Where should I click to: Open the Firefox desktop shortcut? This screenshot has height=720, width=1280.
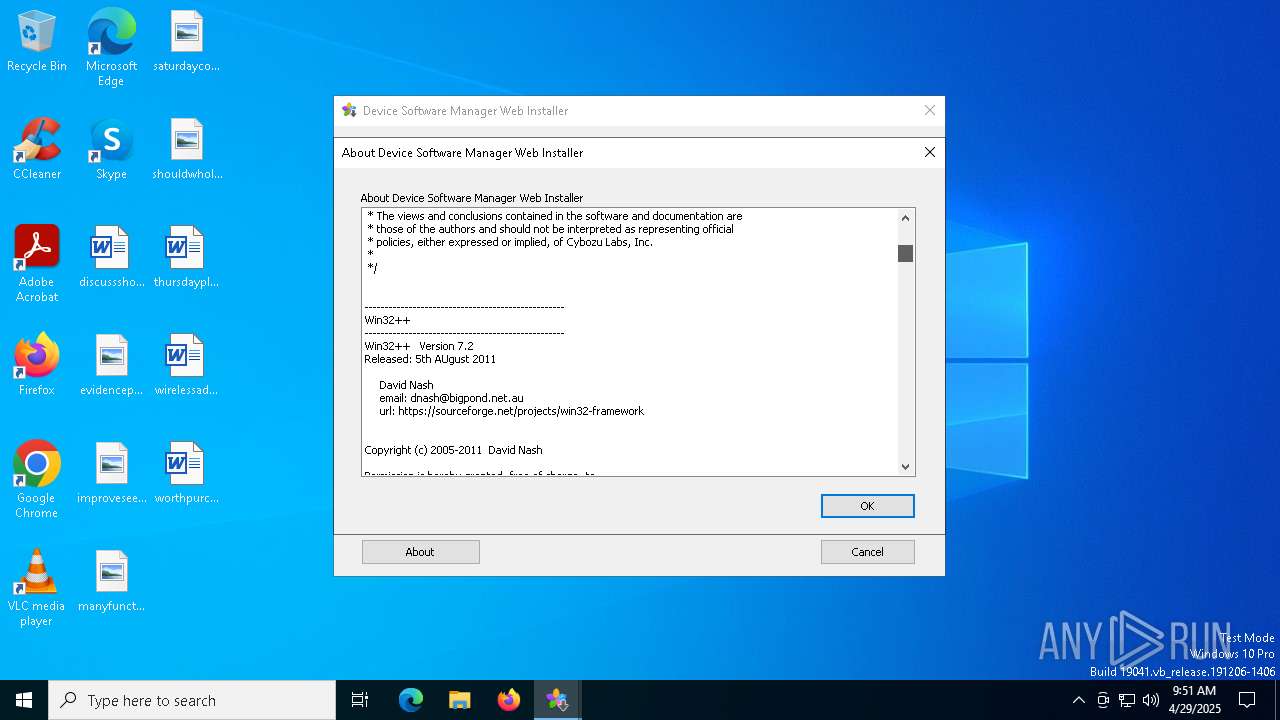click(37, 366)
